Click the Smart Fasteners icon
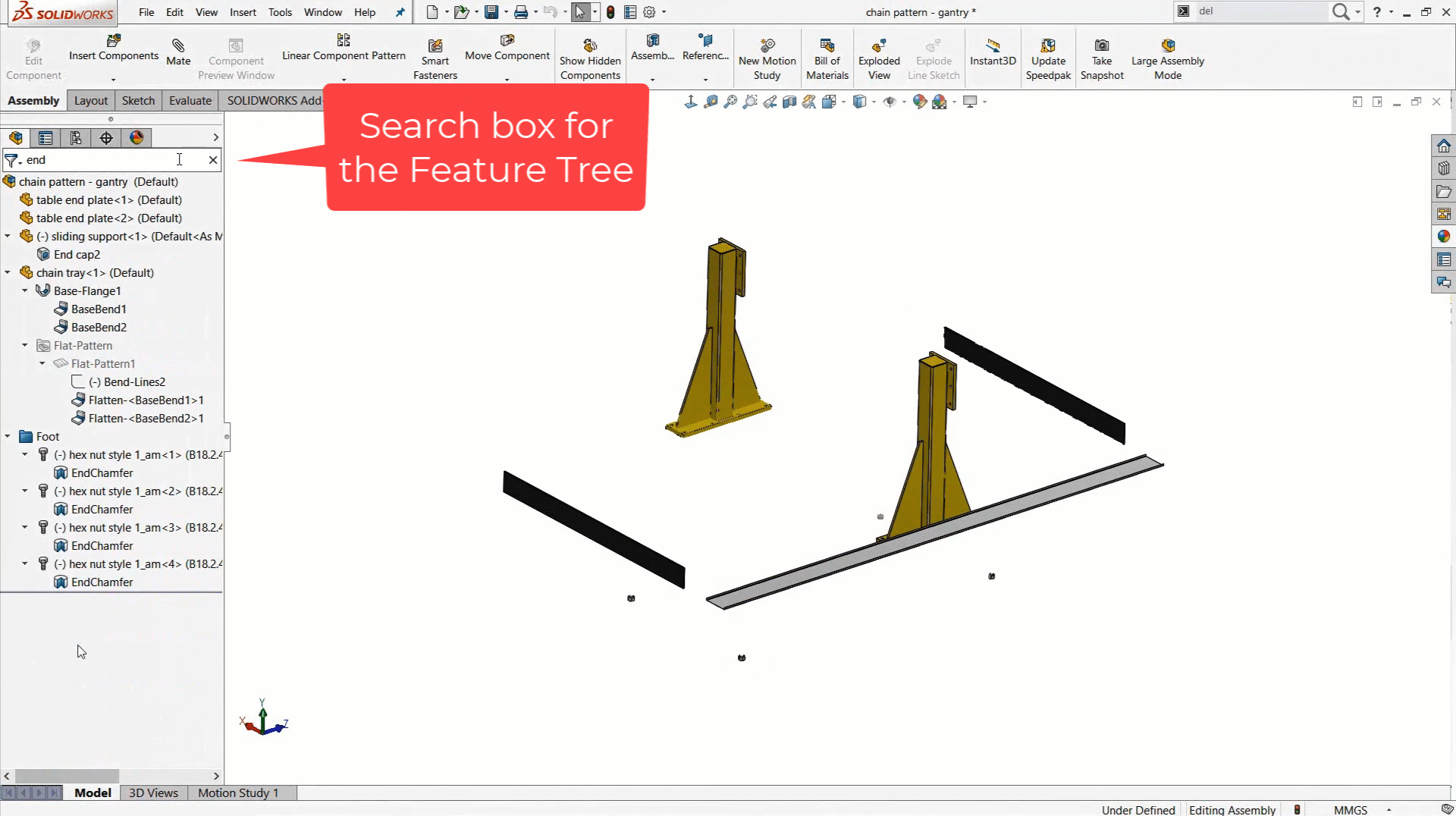1456x816 pixels. (x=435, y=59)
